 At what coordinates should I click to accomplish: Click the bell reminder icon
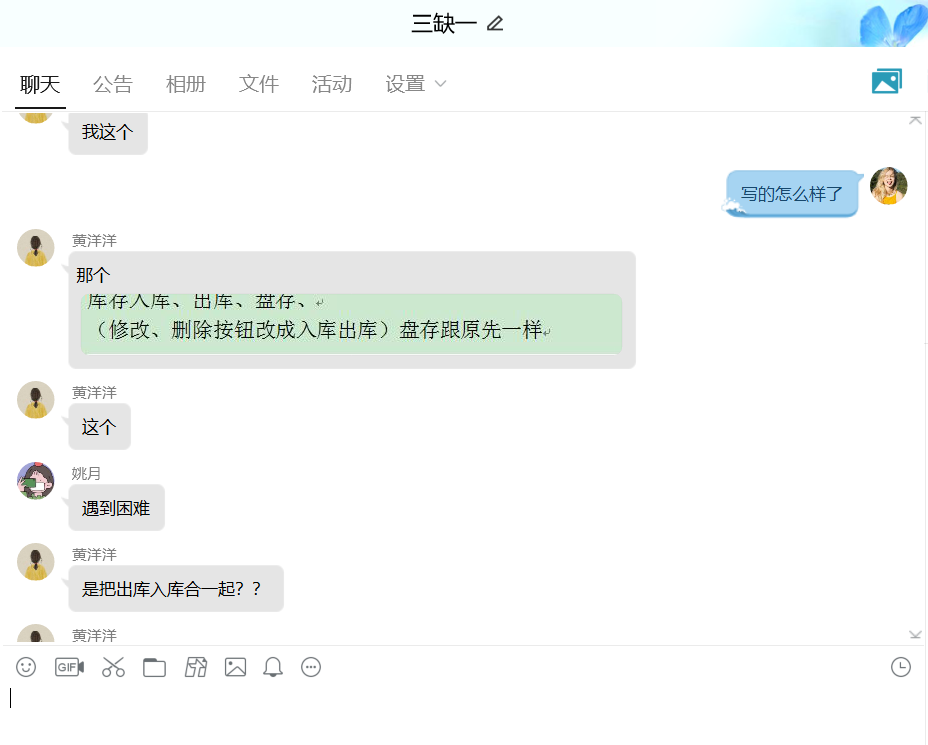pos(273,667)
